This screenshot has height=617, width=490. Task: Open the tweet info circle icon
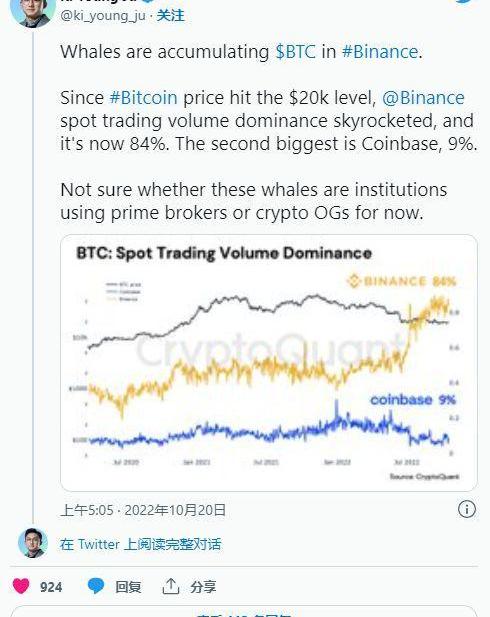467,509
